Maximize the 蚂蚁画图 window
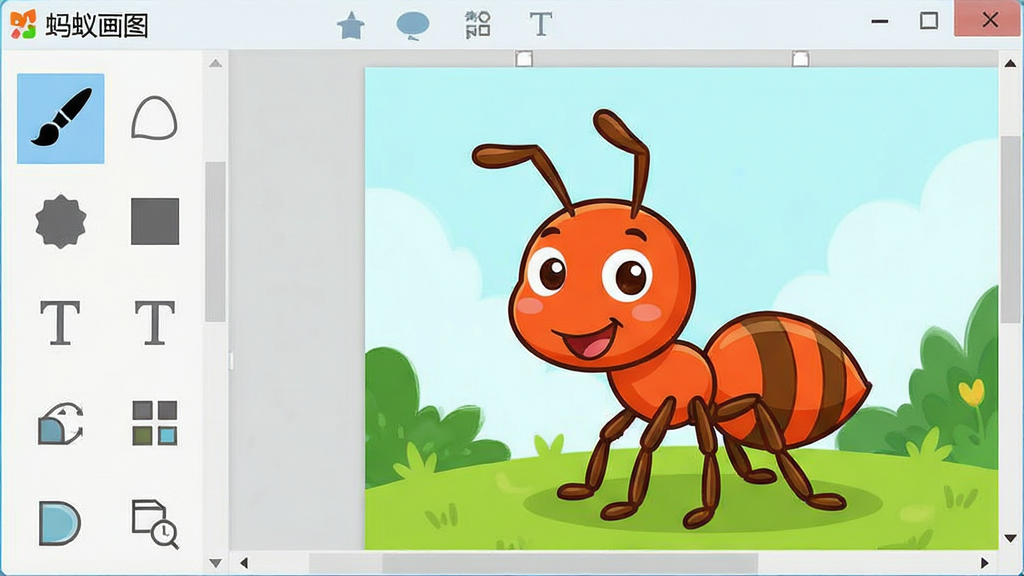Viewport: 1024px width, 576px height. tap(929, 21)
